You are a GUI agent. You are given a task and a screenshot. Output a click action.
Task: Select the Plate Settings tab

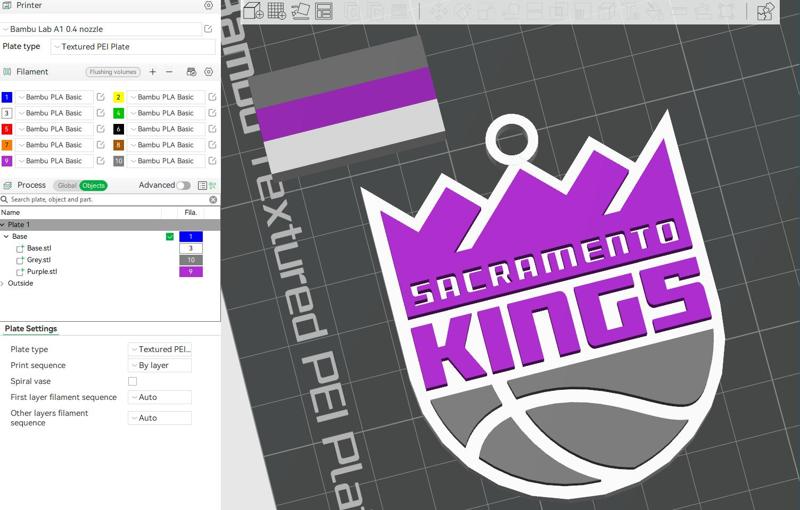[x=31, y=328]
